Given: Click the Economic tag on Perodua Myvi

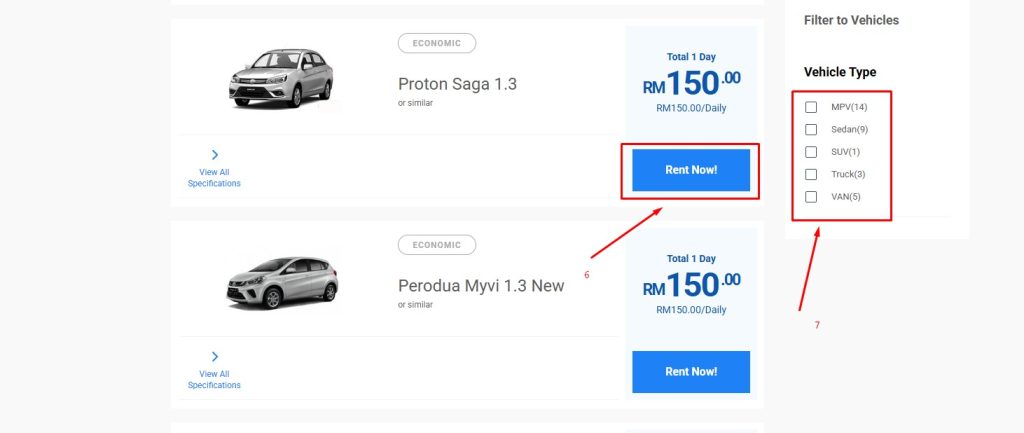Looking at the screenshot, I should pyautogui.click(x=437, y=245).
